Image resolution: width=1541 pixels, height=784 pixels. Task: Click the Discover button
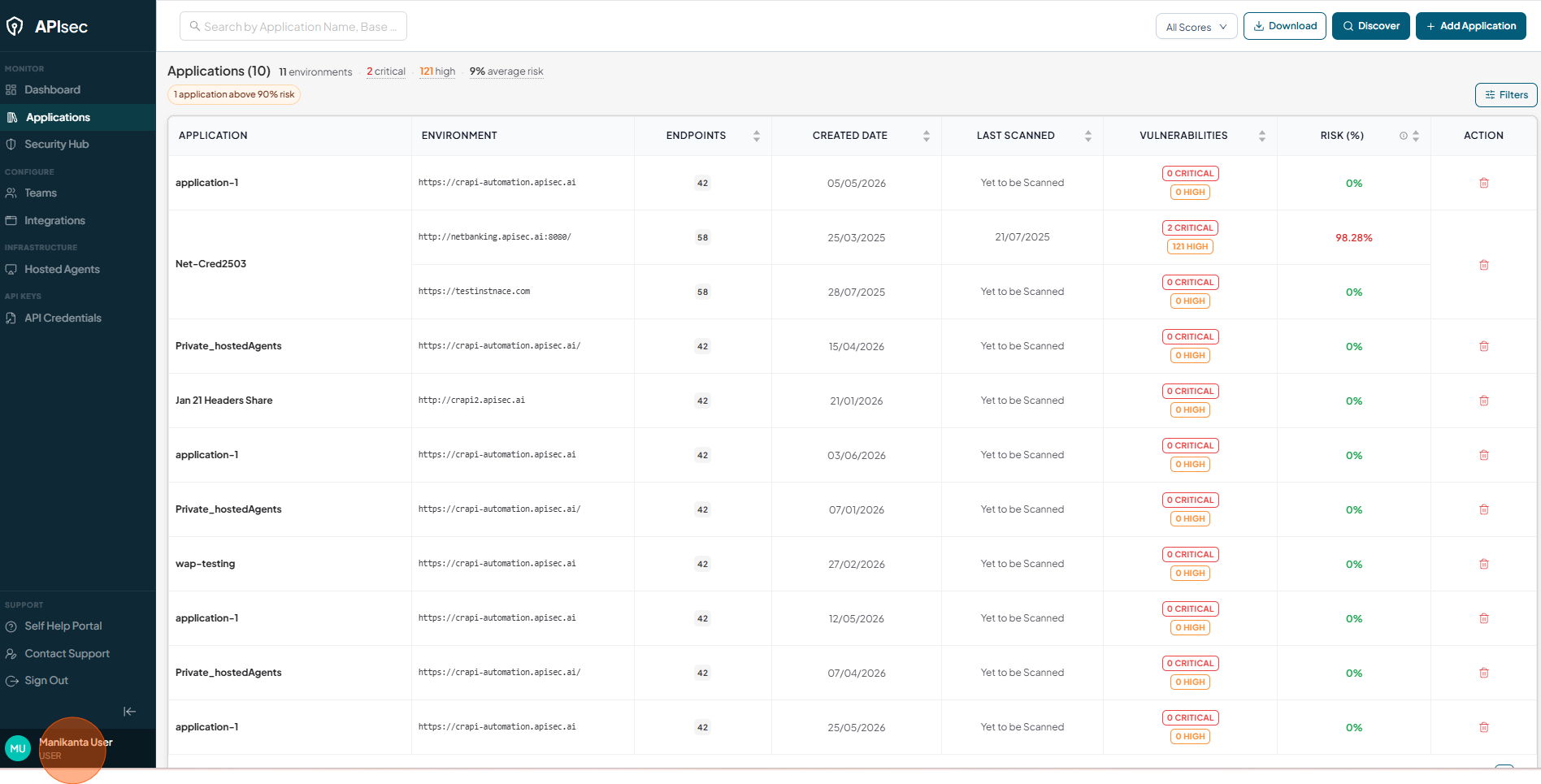click(x=1370, y=26)
